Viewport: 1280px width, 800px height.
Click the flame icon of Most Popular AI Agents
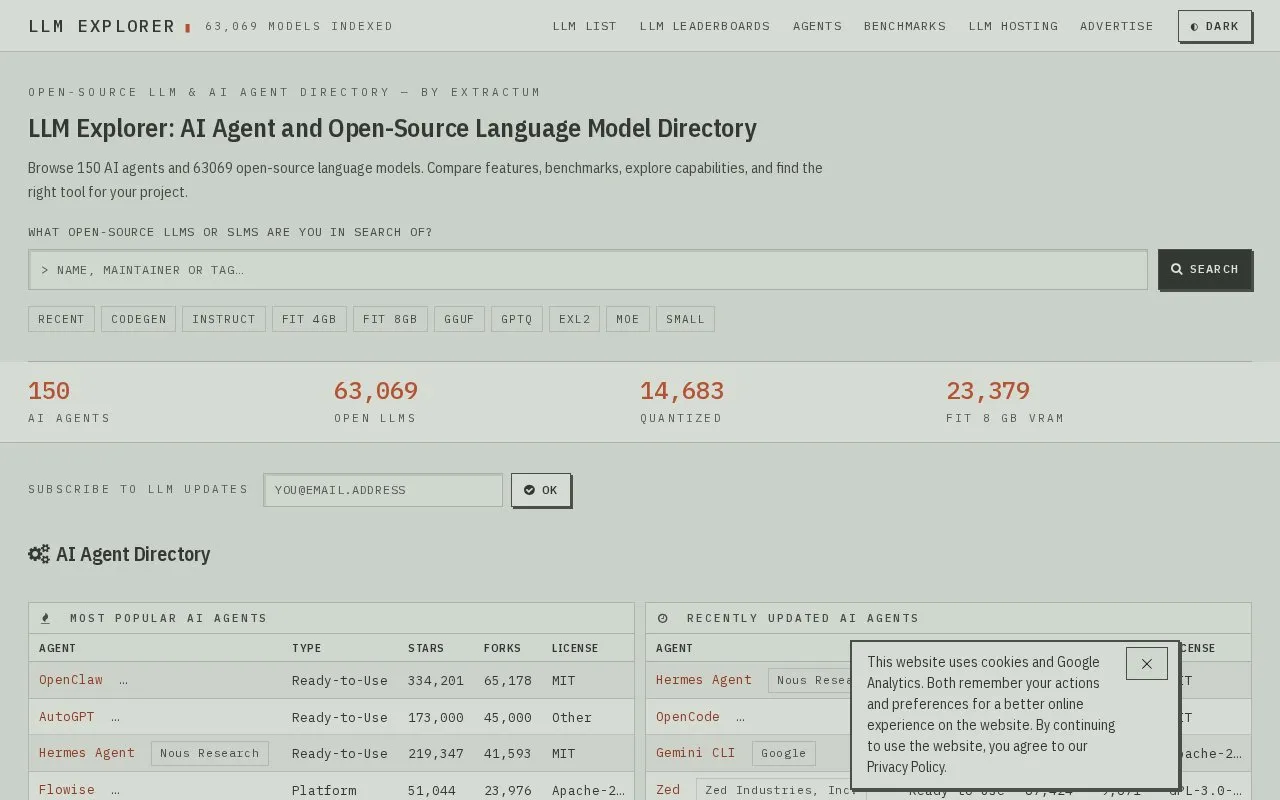[45, 618]
